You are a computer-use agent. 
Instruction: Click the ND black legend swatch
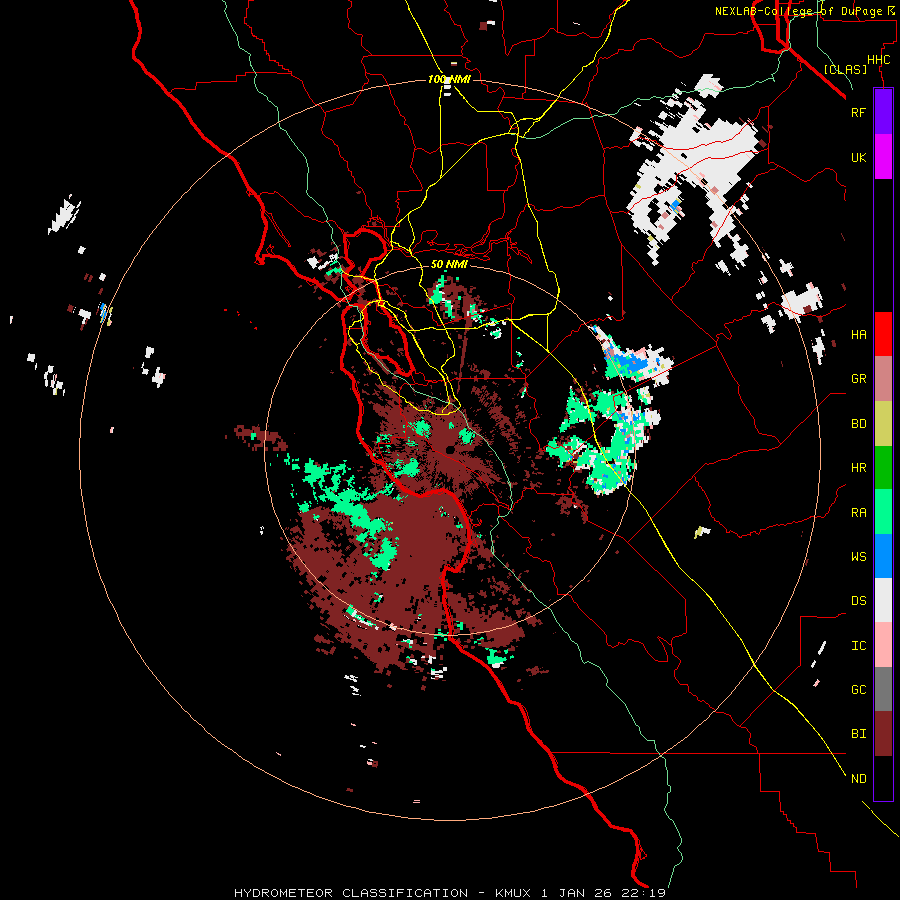(883, 778)
